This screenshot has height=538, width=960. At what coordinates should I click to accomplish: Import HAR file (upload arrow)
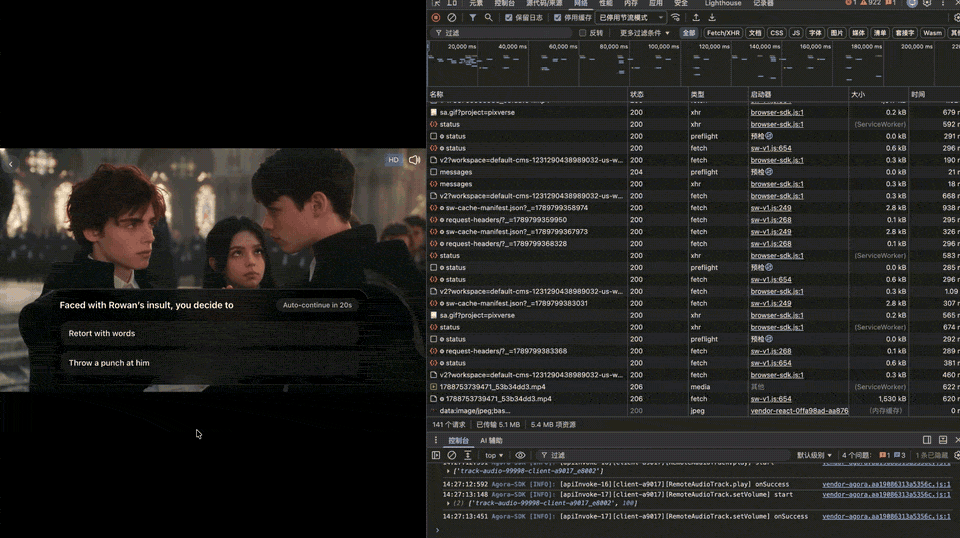[696, 18]
